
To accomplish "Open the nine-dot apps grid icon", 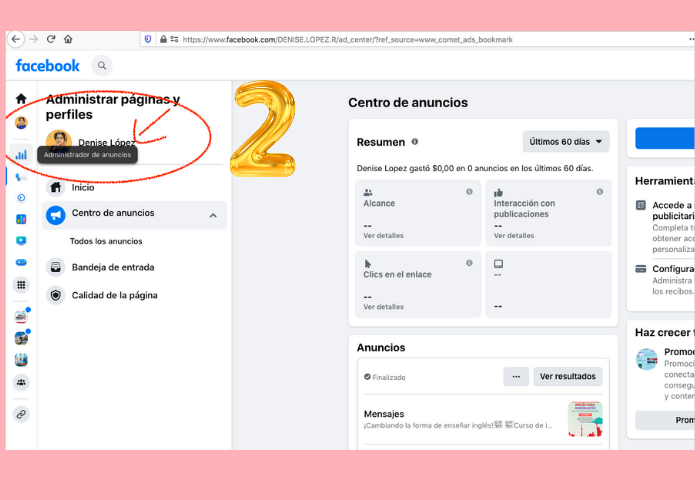I will click(21, 285).
